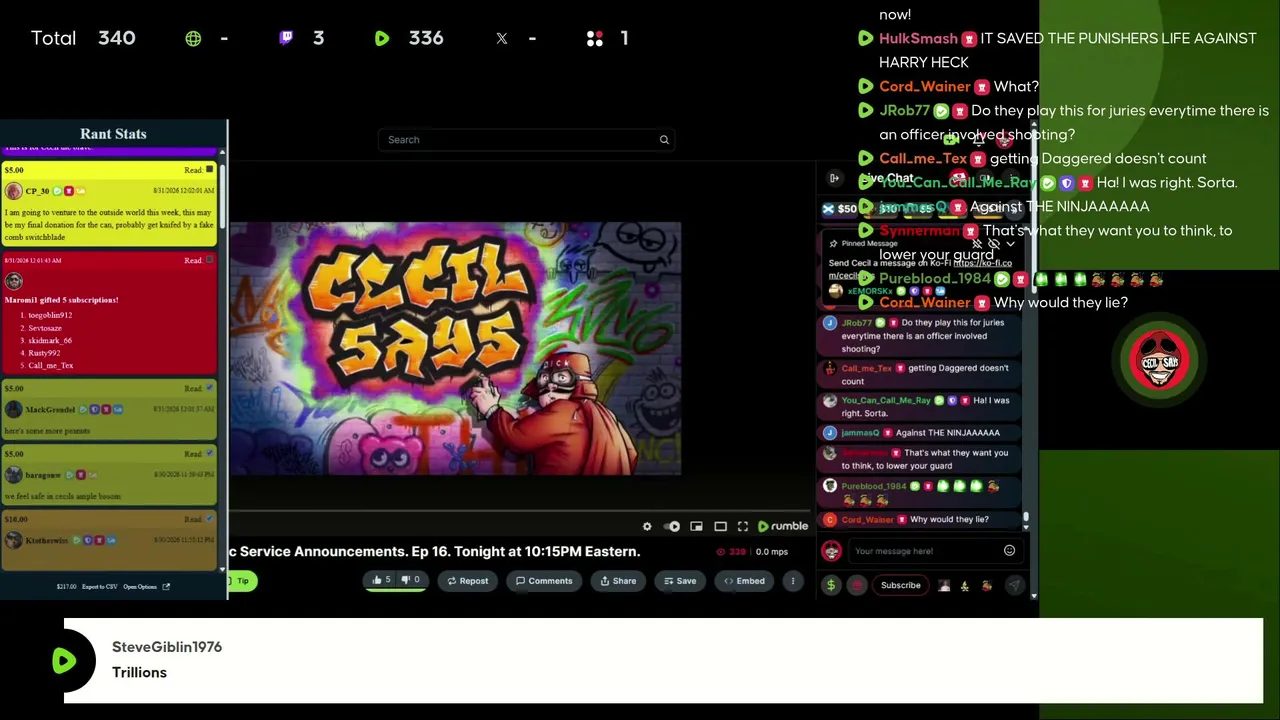Focus the Search input field

527,140
